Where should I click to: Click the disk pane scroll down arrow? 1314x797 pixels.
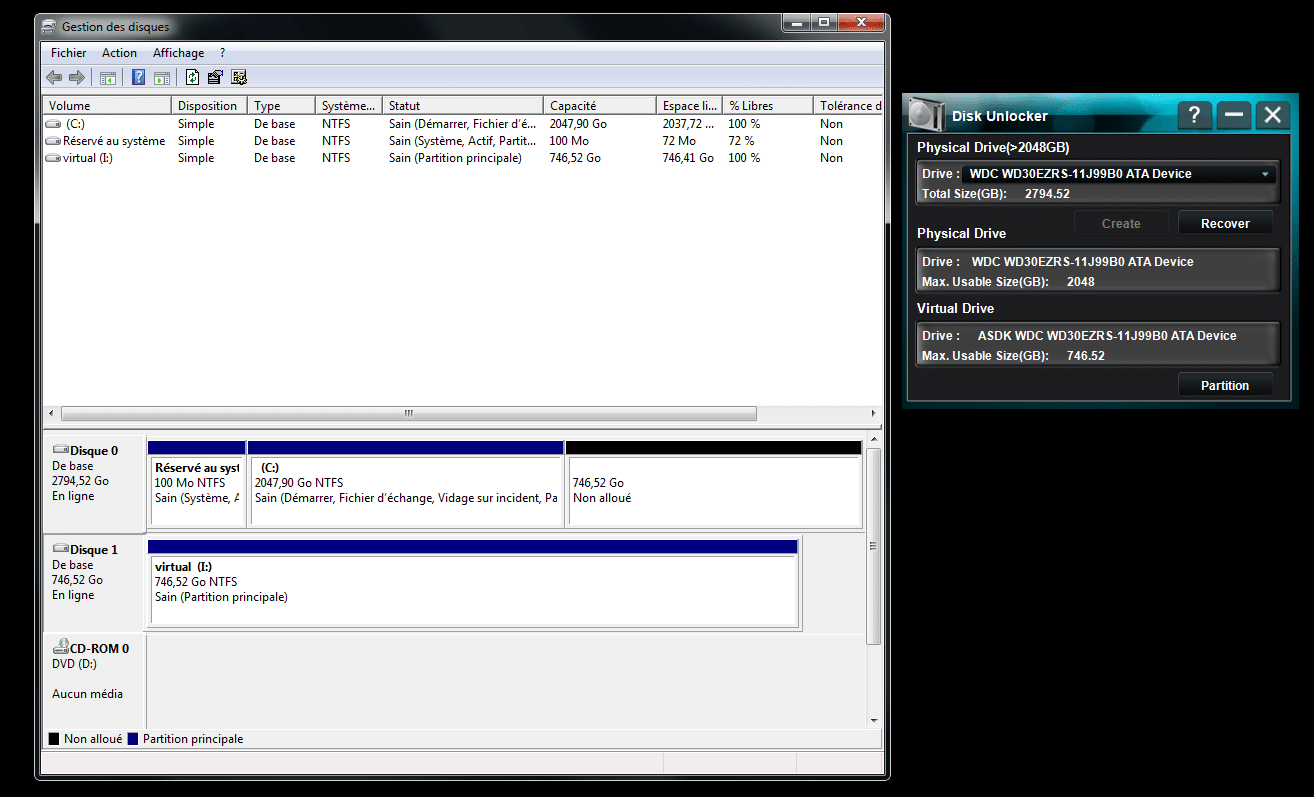[x=873, y=720]
